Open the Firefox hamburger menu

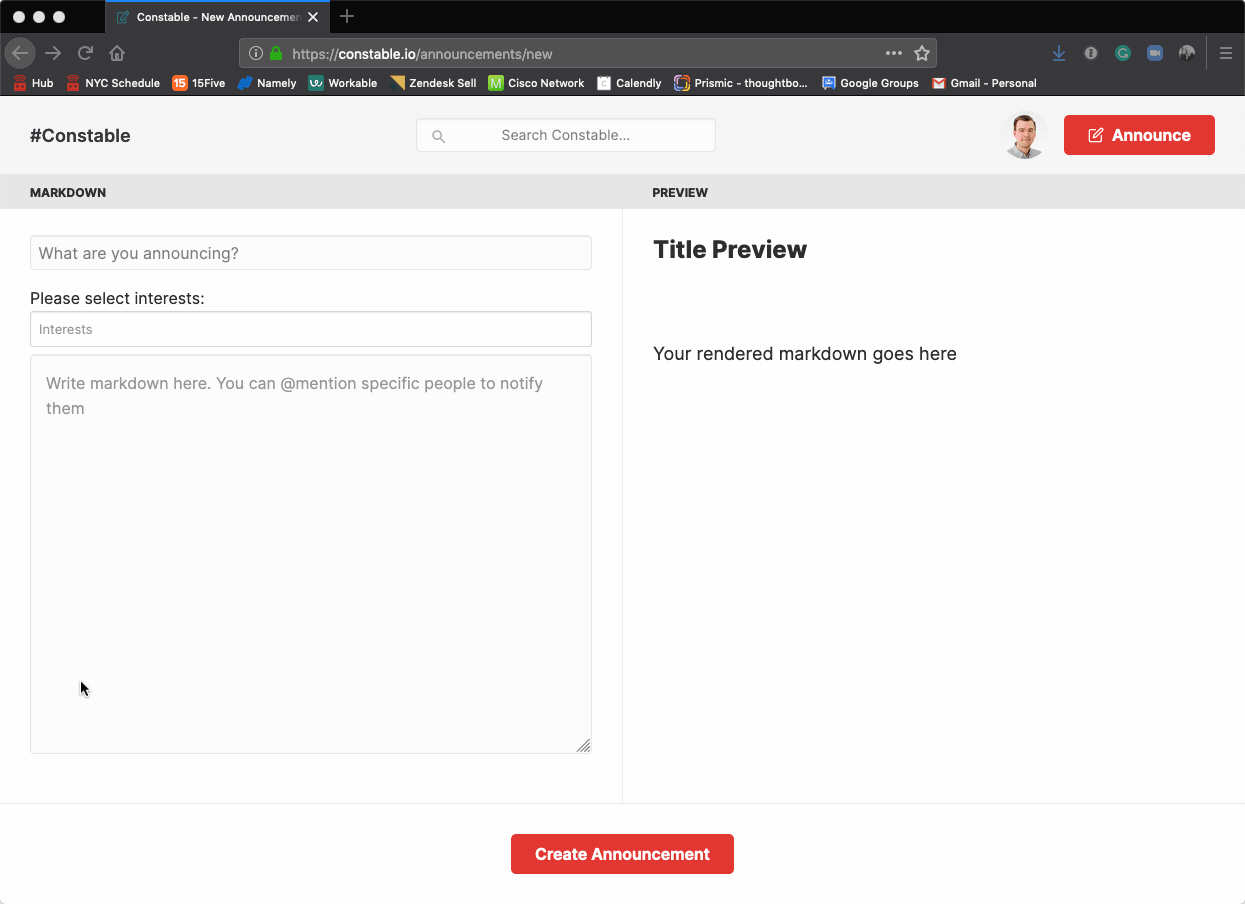(1226, 53)
